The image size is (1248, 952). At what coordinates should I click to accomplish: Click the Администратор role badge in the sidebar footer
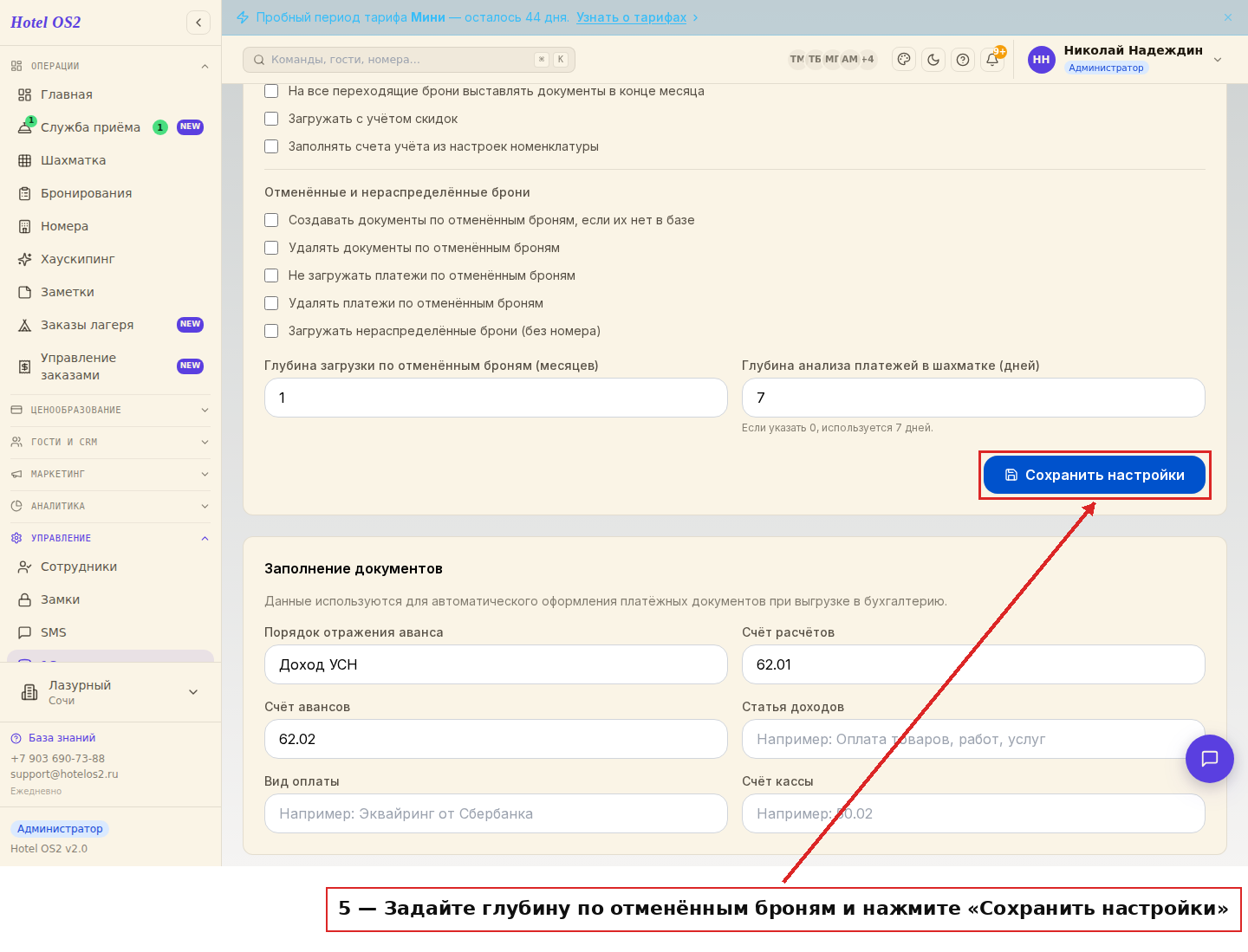click(60, 829)
